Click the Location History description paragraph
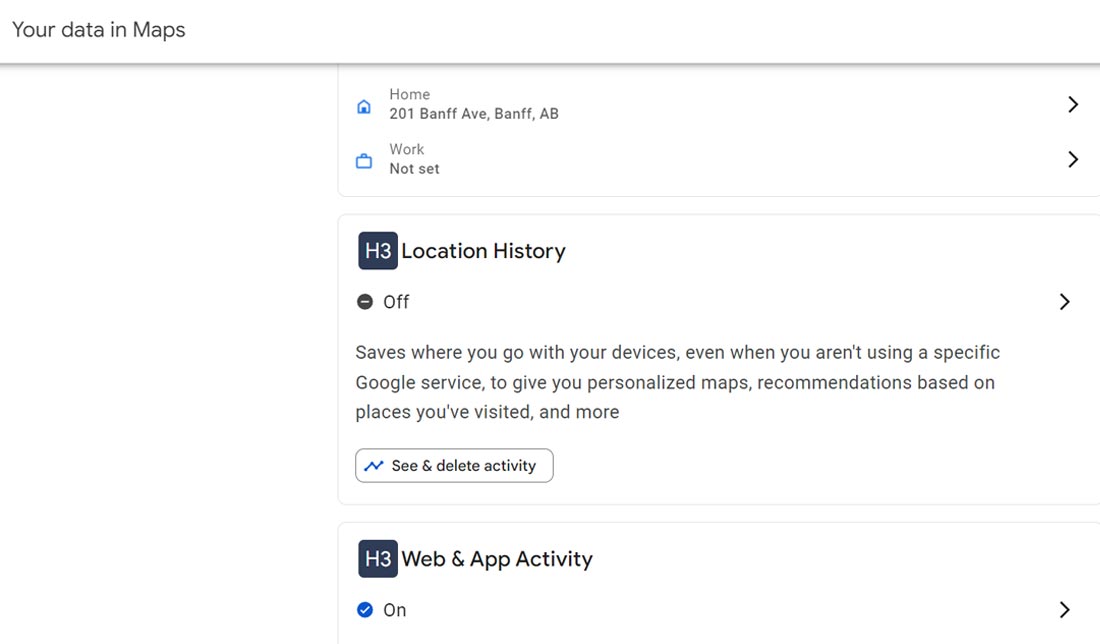1100x644 pixels. [677, 382]
